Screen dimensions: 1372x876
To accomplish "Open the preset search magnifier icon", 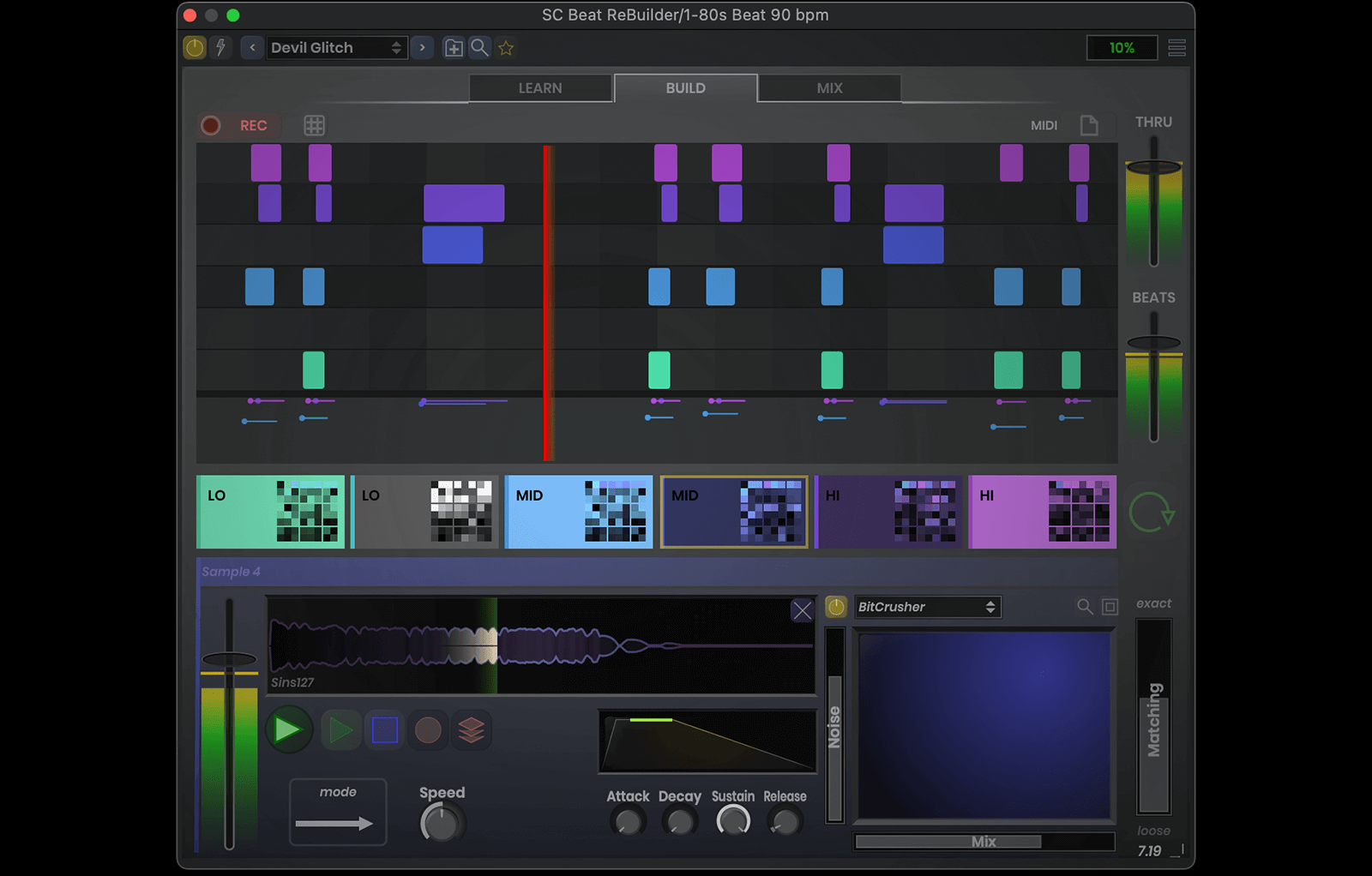I will 479,47.
